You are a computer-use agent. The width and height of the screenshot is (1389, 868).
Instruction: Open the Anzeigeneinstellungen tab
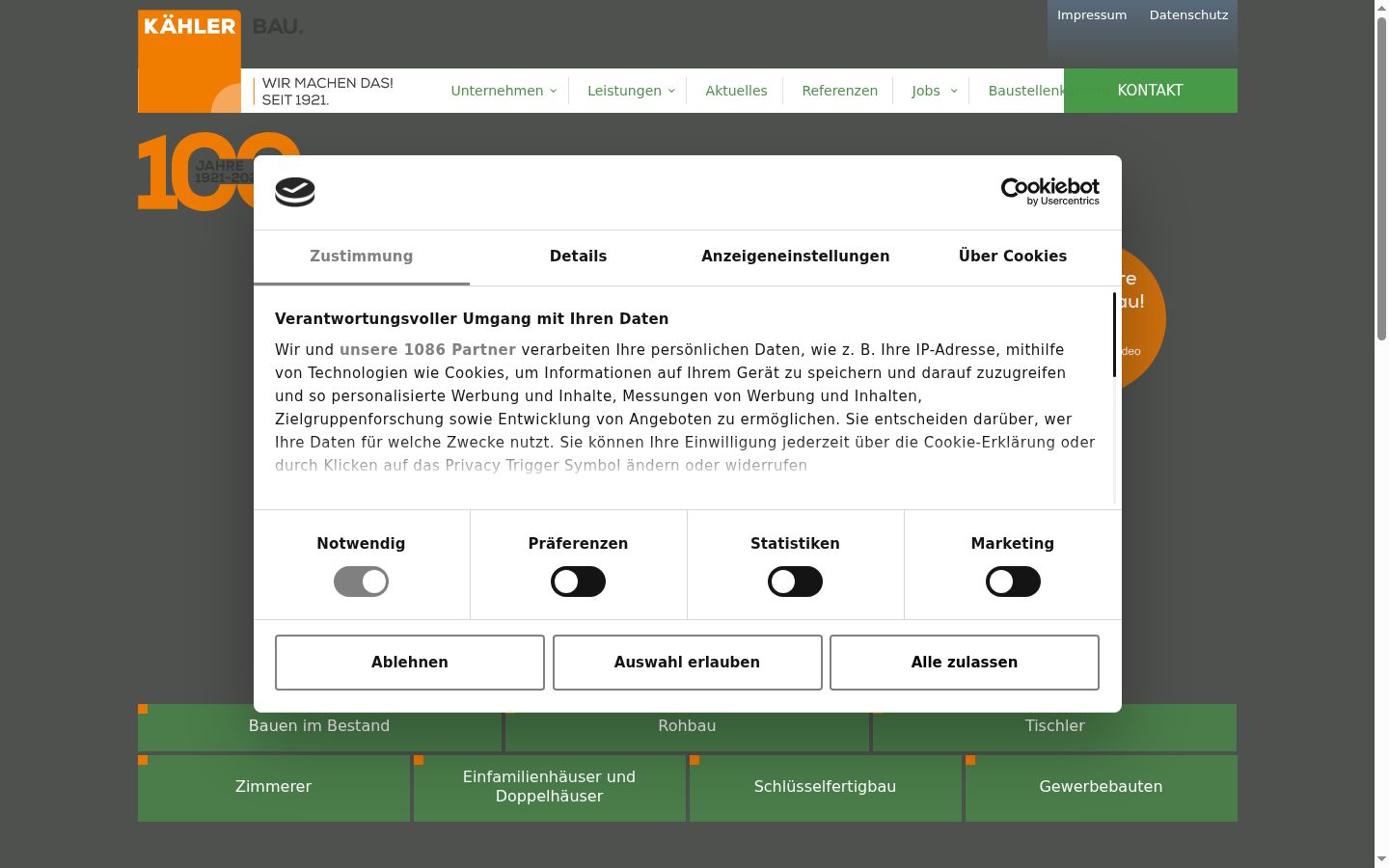tap(796, 257)
